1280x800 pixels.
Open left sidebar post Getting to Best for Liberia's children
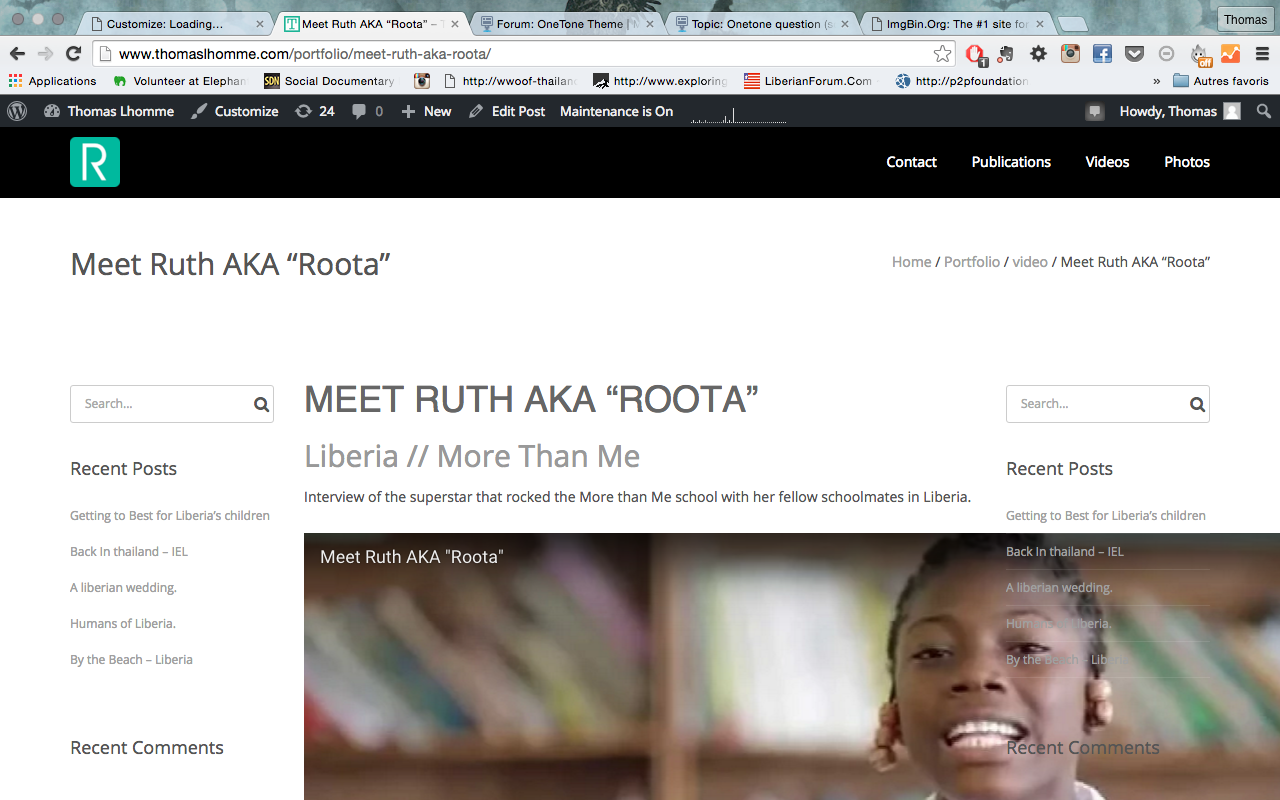170,516
